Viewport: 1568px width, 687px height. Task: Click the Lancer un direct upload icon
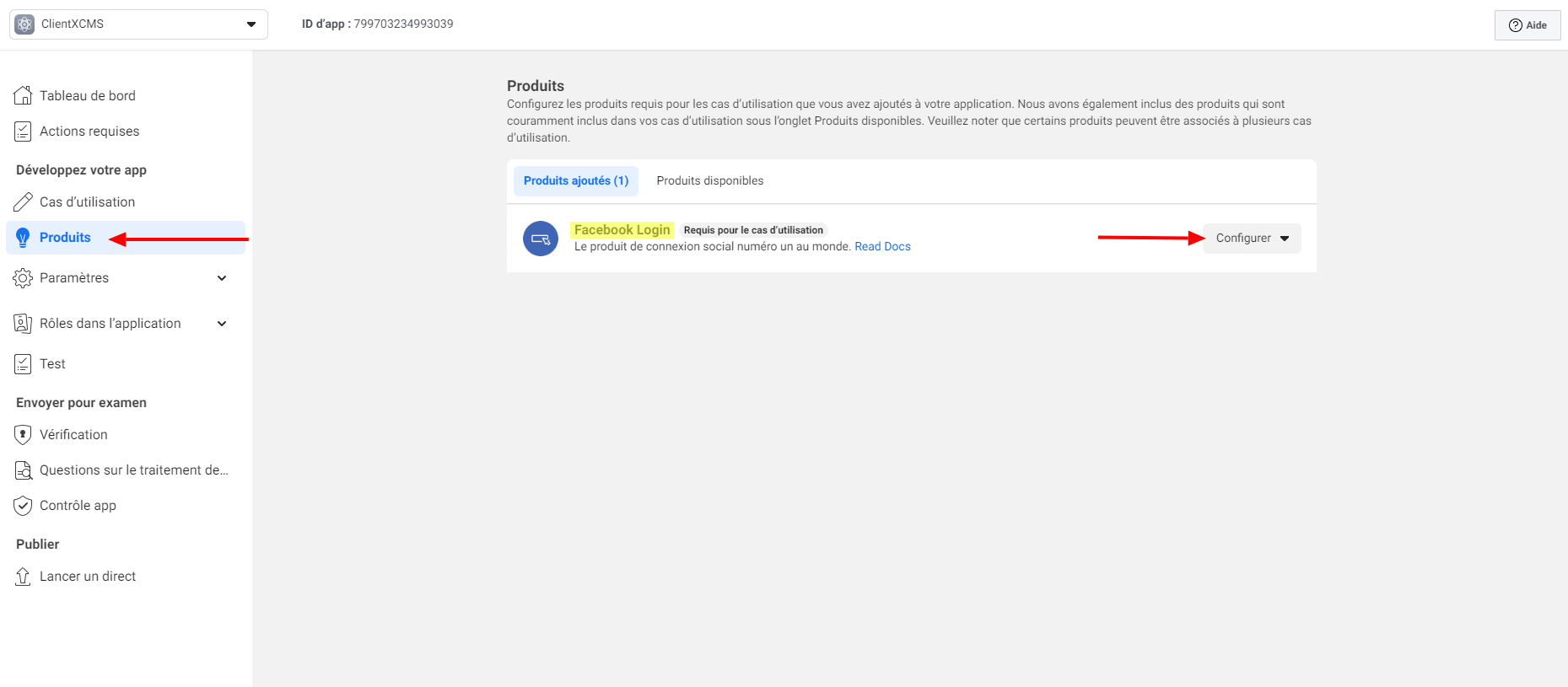click(x=23, y=576)
